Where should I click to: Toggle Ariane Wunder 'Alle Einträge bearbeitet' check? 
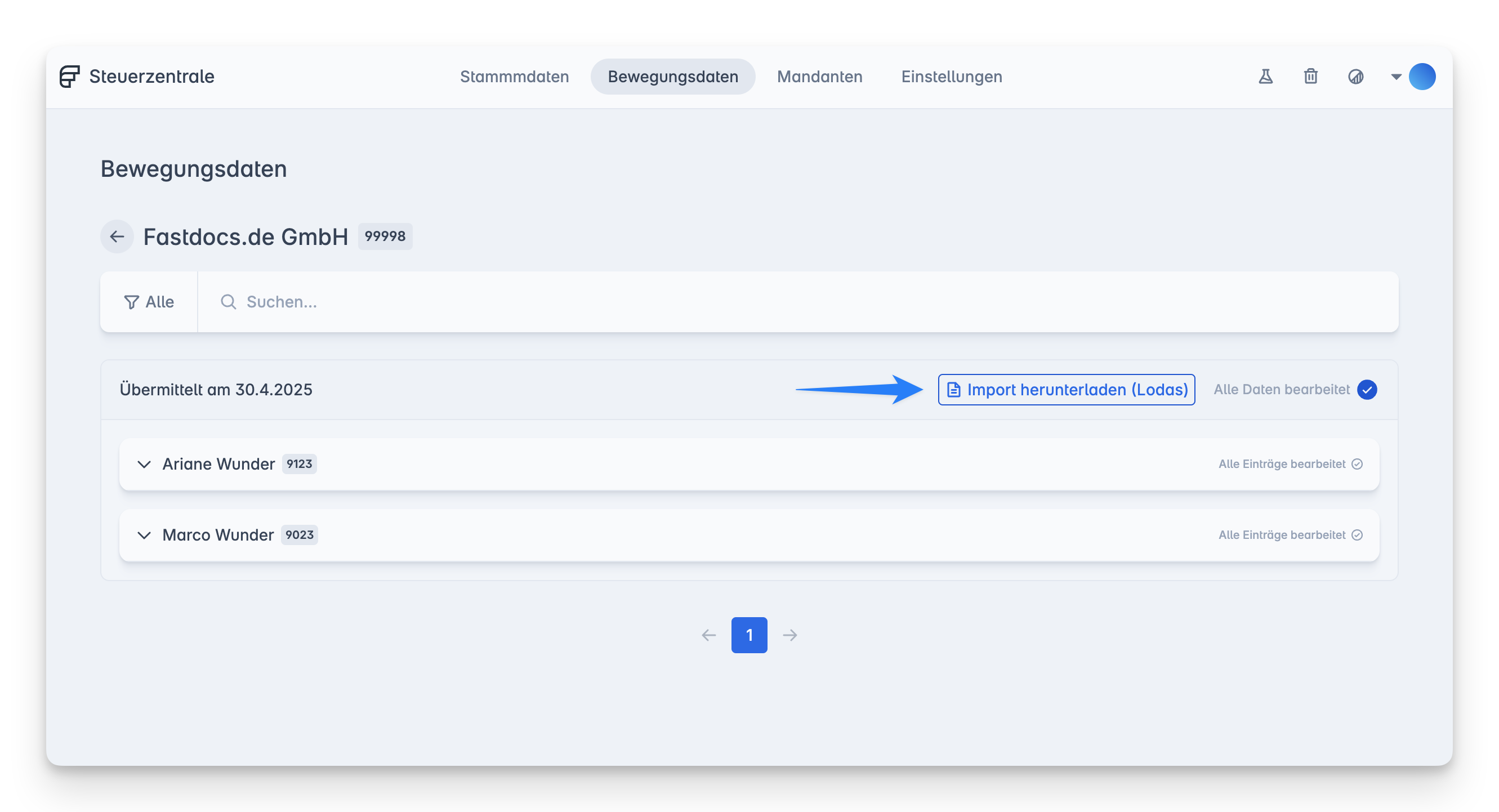1357,464
